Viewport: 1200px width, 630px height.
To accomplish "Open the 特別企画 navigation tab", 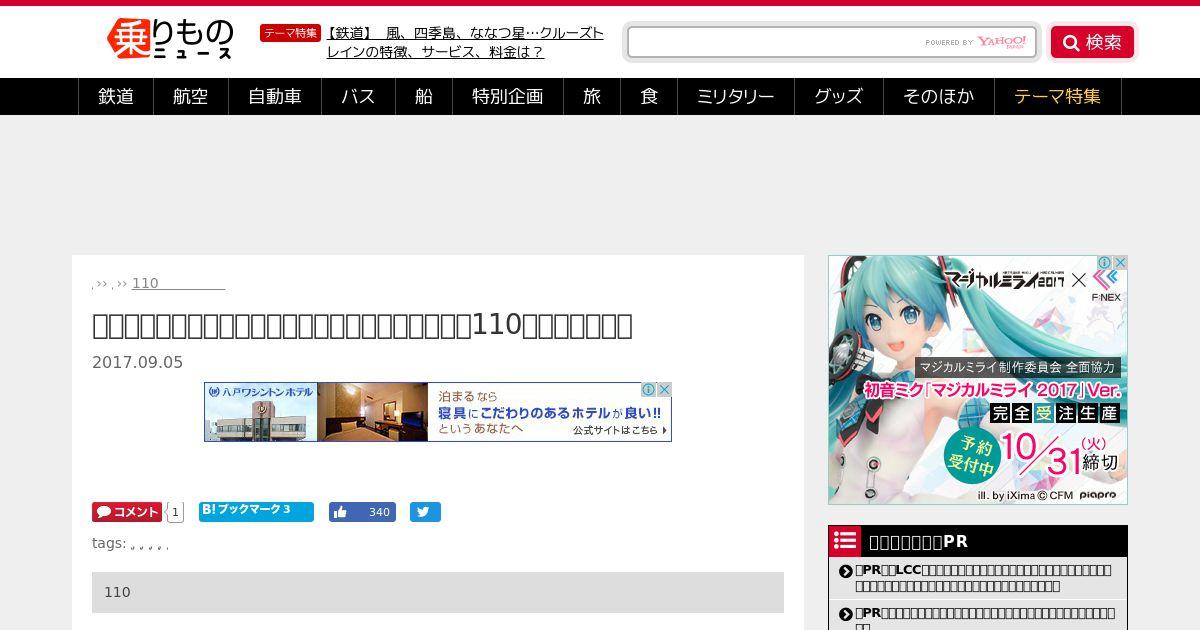I will tap(508, 96).
